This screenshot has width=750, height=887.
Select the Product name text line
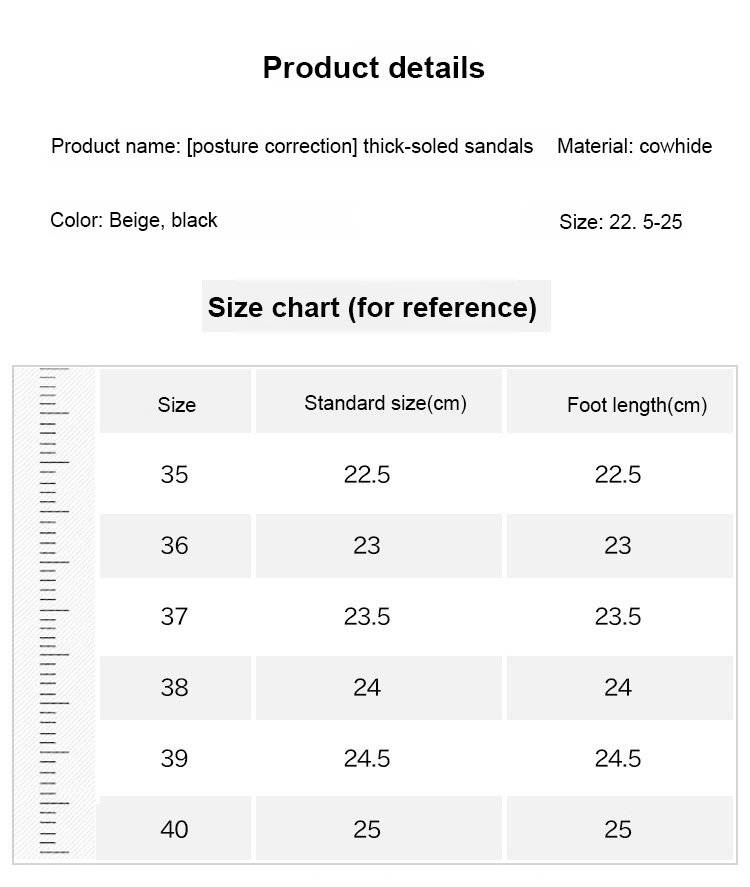pyautogui.click(x=292, y=146)
